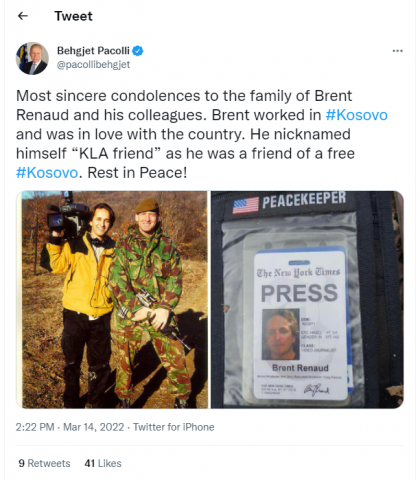
Task: Open Behgjet Pacolli's profile avatar
Action: 32,58
